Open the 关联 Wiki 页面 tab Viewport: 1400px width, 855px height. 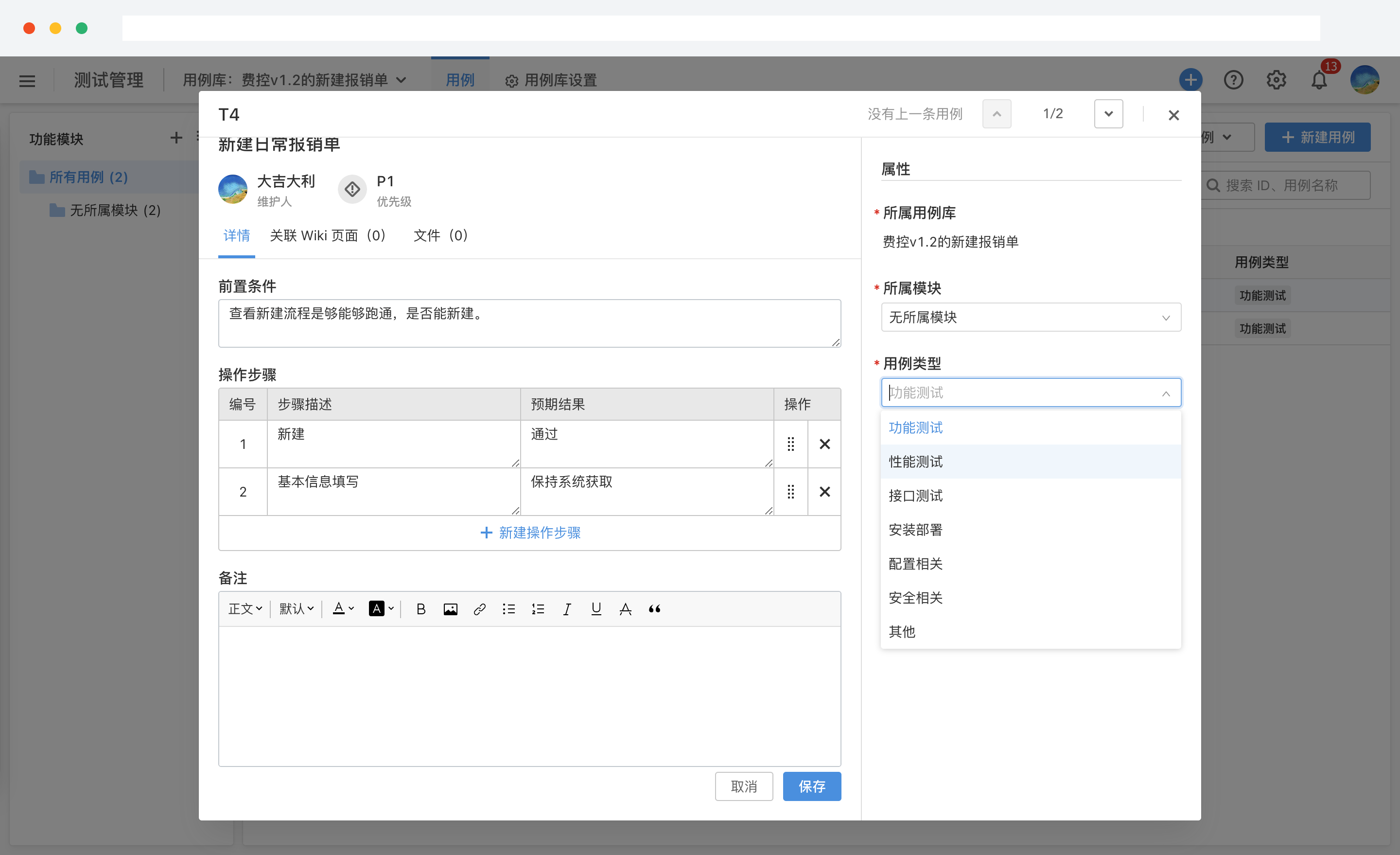(329, 235)
